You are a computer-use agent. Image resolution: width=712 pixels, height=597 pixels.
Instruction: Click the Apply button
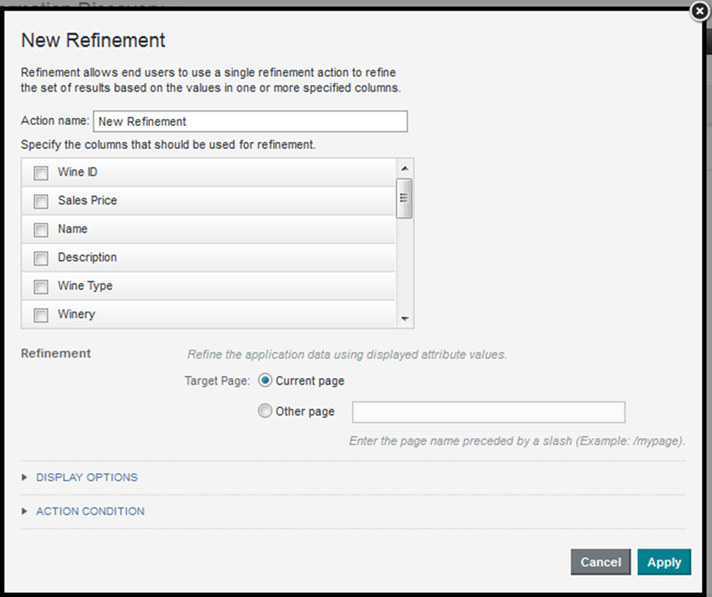tap(664, 562)
